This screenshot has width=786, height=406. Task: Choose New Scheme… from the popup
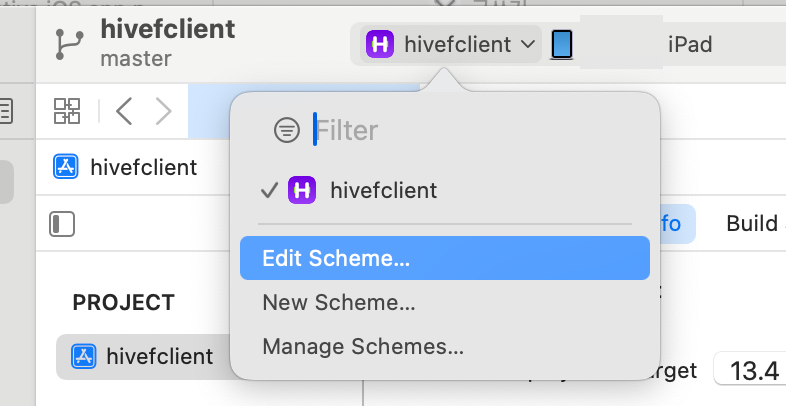click(x=339, y=302)
